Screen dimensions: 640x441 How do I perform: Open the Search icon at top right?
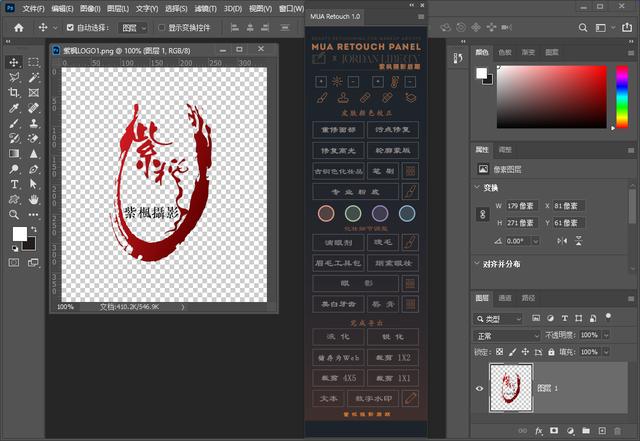pos(583,28)
